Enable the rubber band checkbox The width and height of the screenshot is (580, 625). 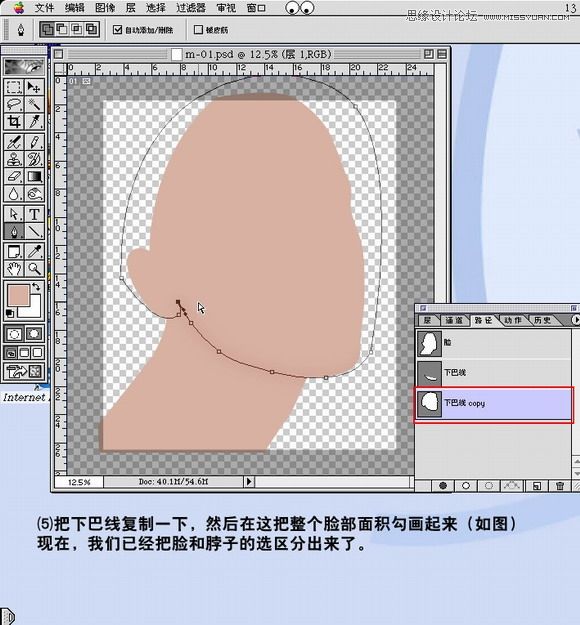coord(198,29)
